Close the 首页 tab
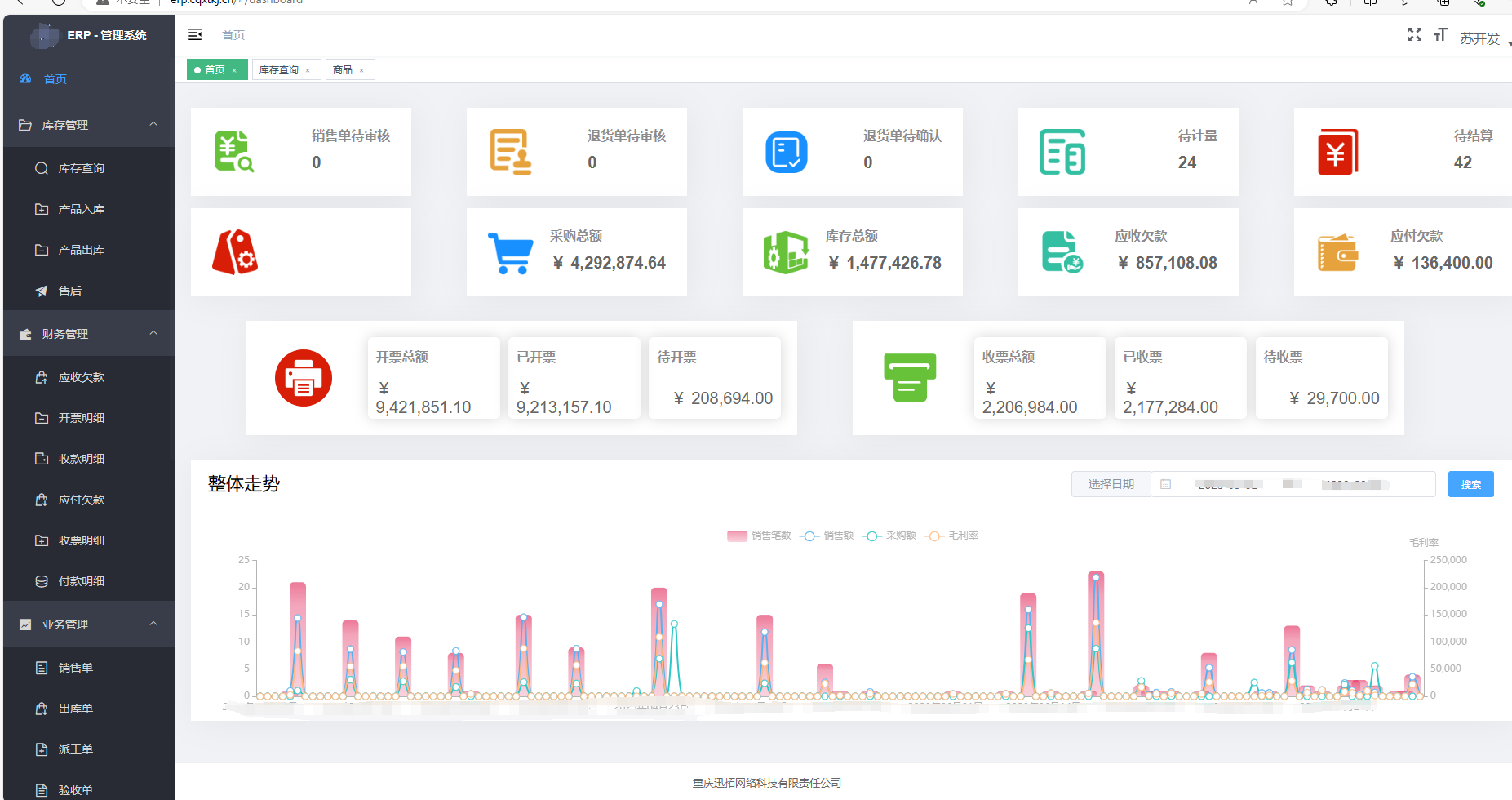 234,71
